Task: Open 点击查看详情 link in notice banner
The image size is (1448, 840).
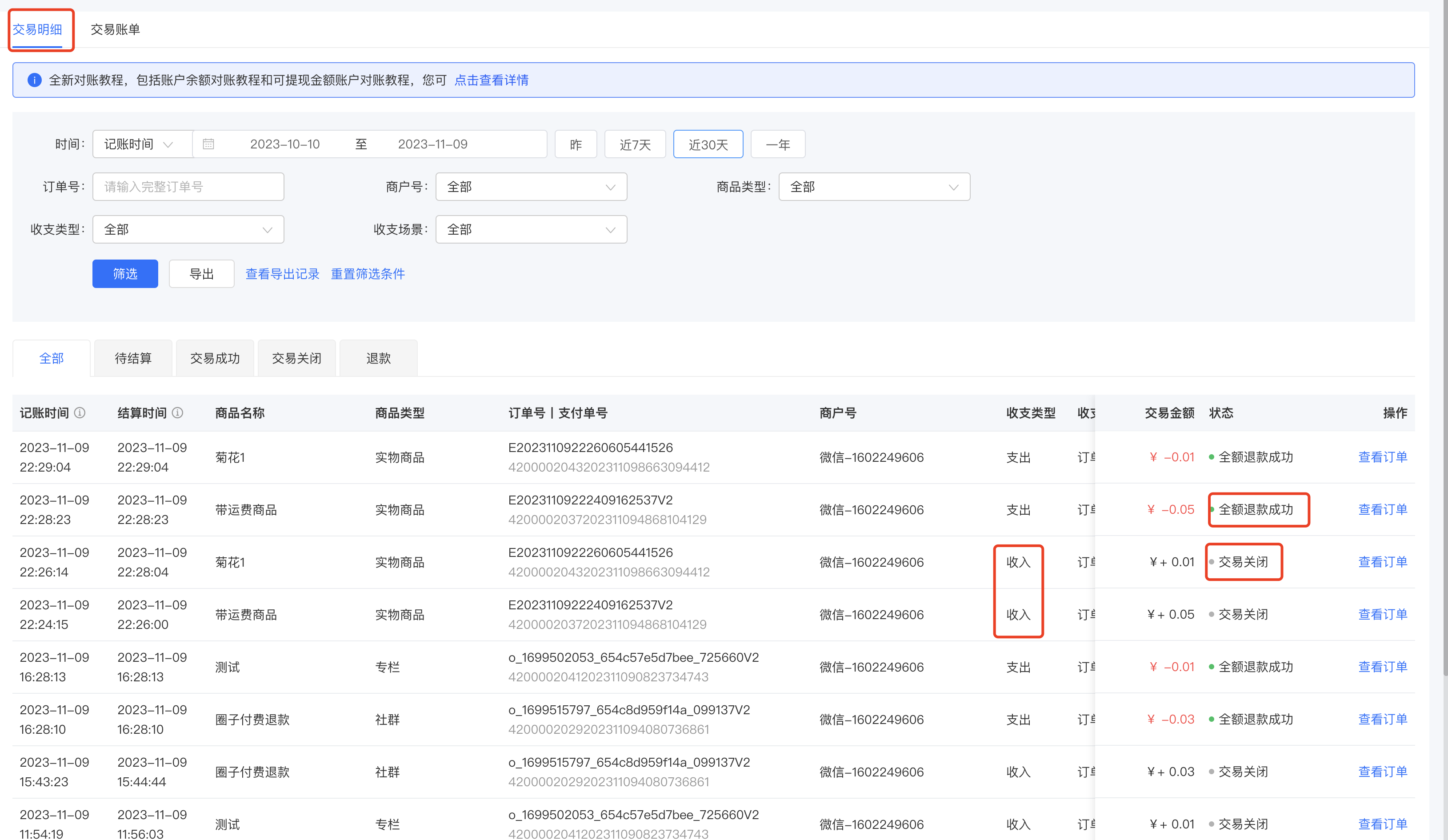Action: (491, 80)
